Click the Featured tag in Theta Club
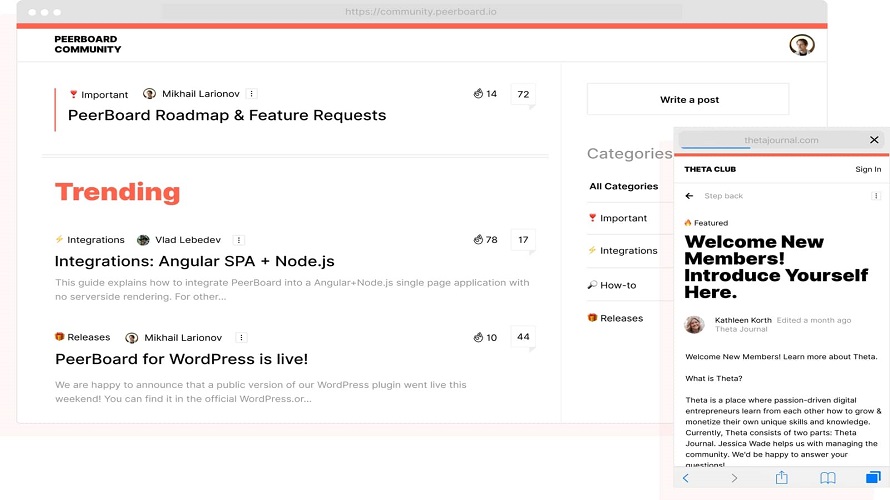This screenshot has height=500, width=890. pos(706,223)
